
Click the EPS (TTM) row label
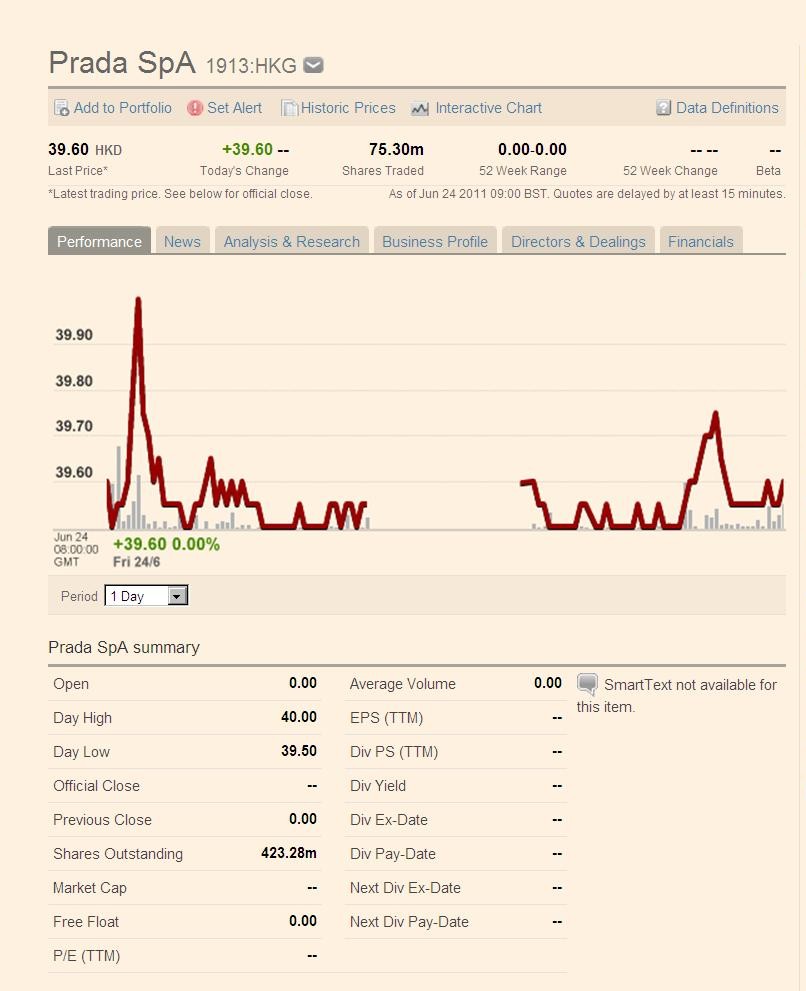coord(386,718)
